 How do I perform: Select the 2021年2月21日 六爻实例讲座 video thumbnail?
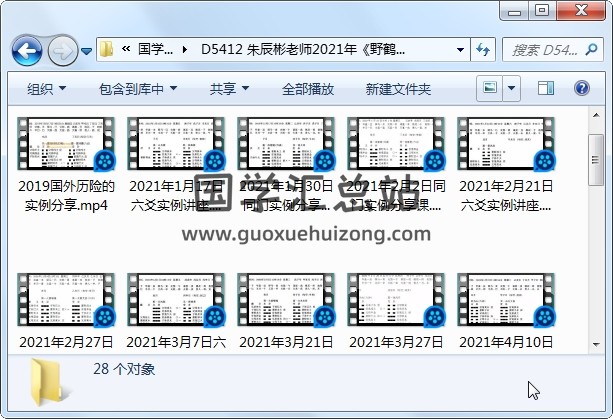(506, 143)
